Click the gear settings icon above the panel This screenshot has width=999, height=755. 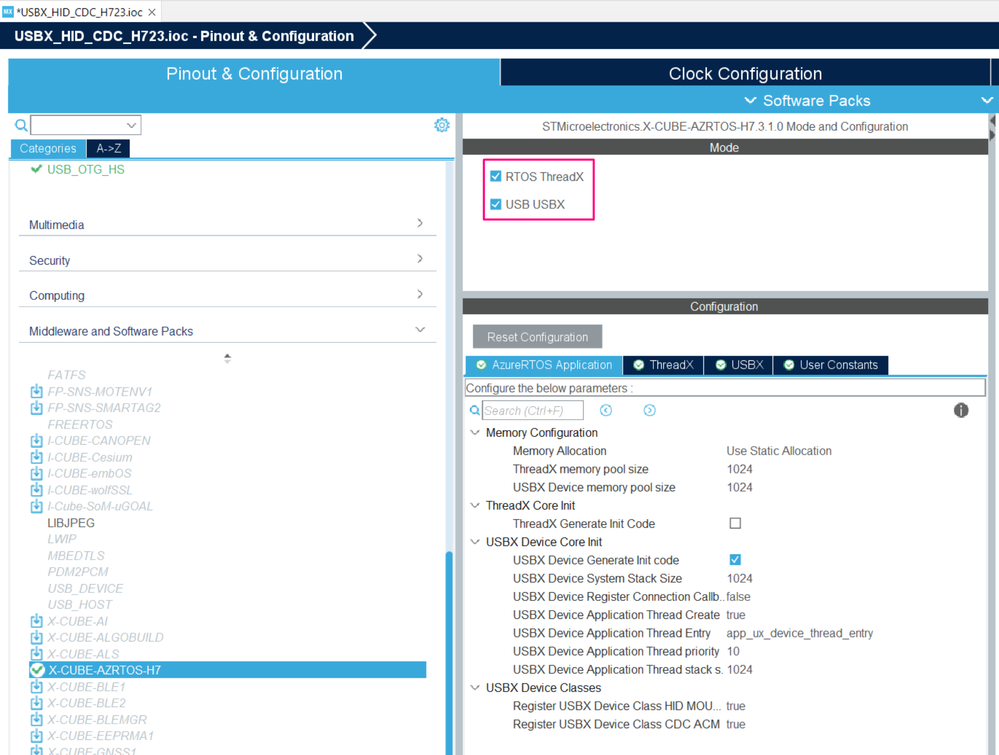coord(441,125)
